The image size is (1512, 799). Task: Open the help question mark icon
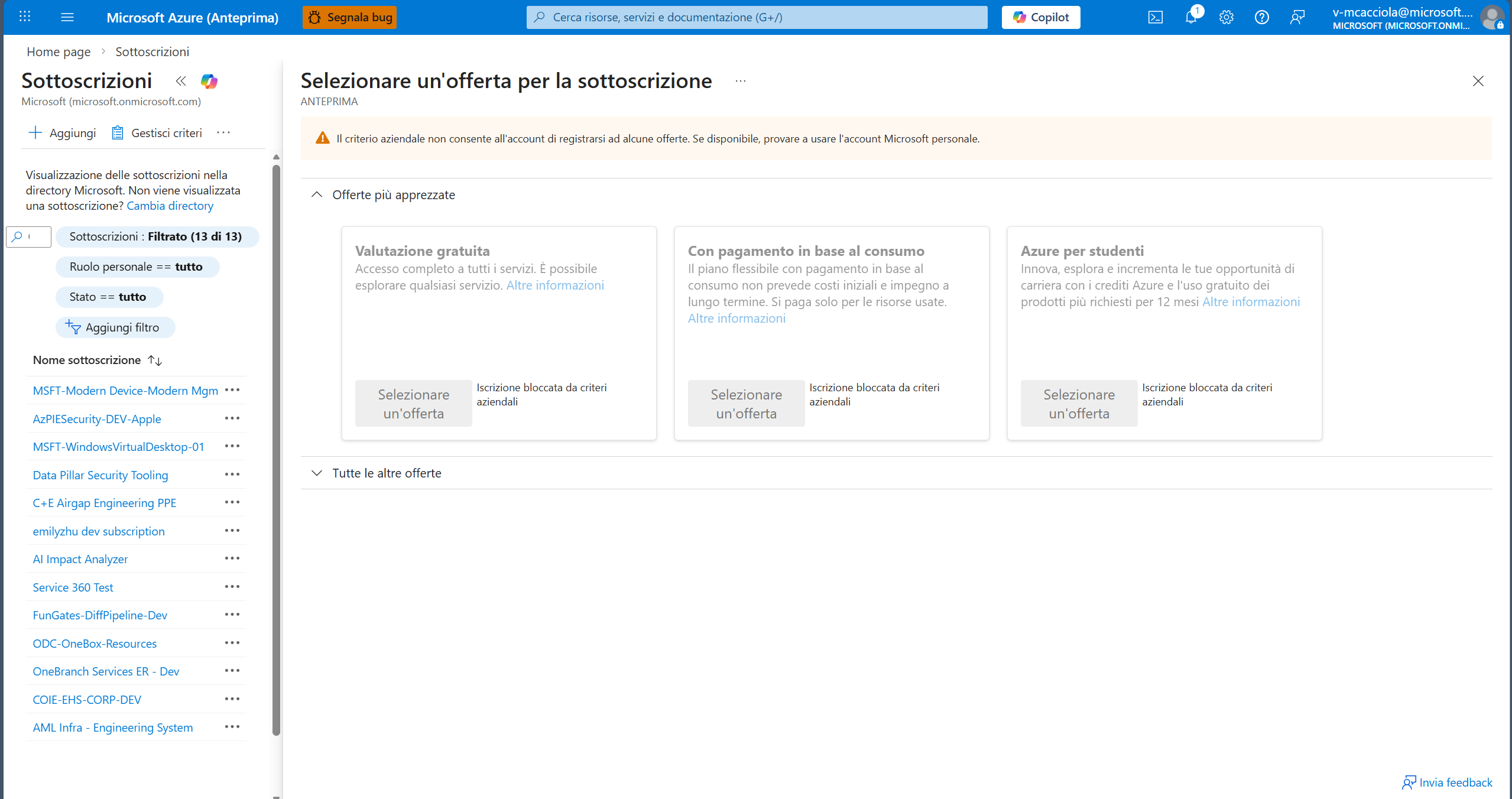click(x=1261, y=17)
